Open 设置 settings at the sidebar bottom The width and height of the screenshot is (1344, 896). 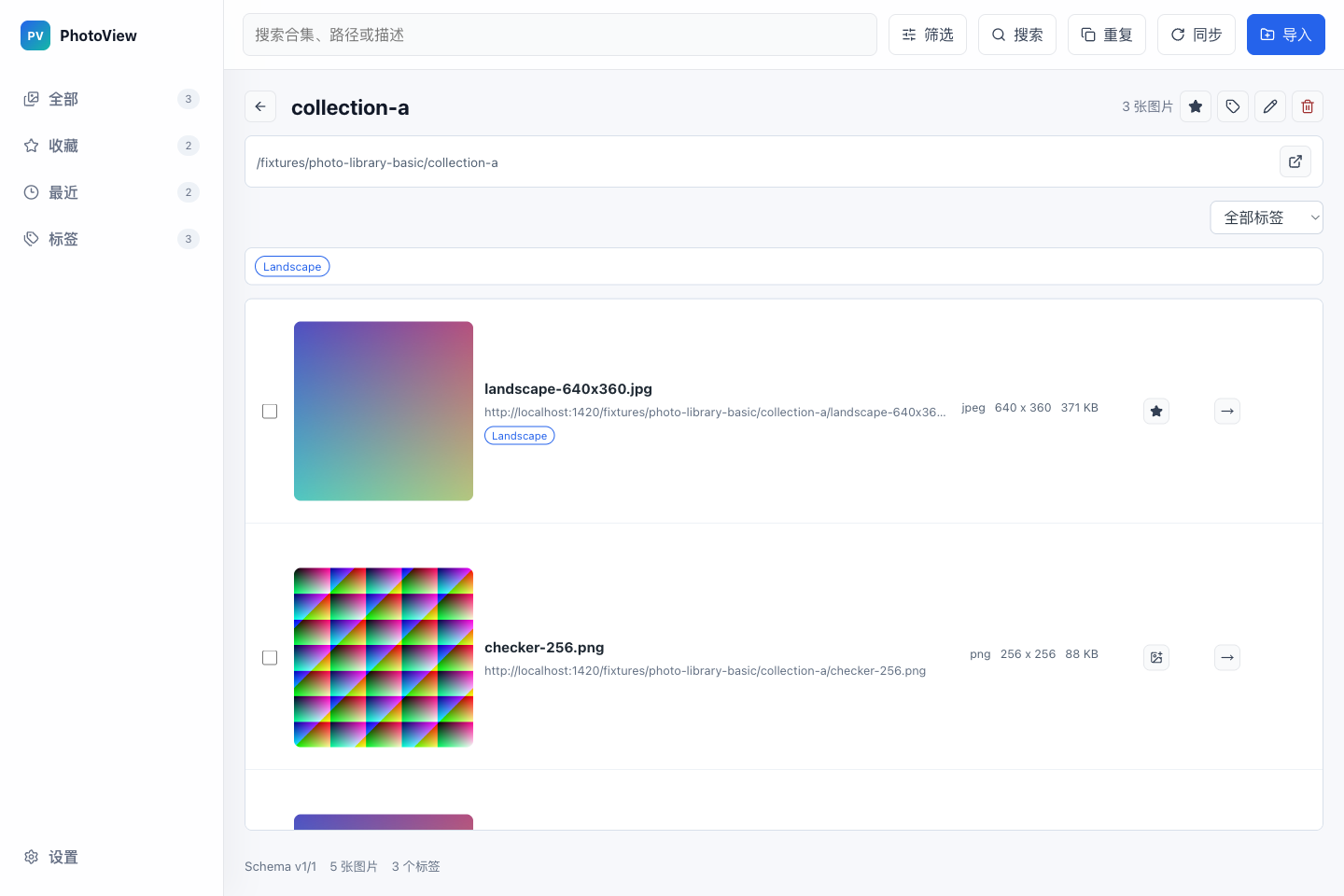click(x=111, y=857)
